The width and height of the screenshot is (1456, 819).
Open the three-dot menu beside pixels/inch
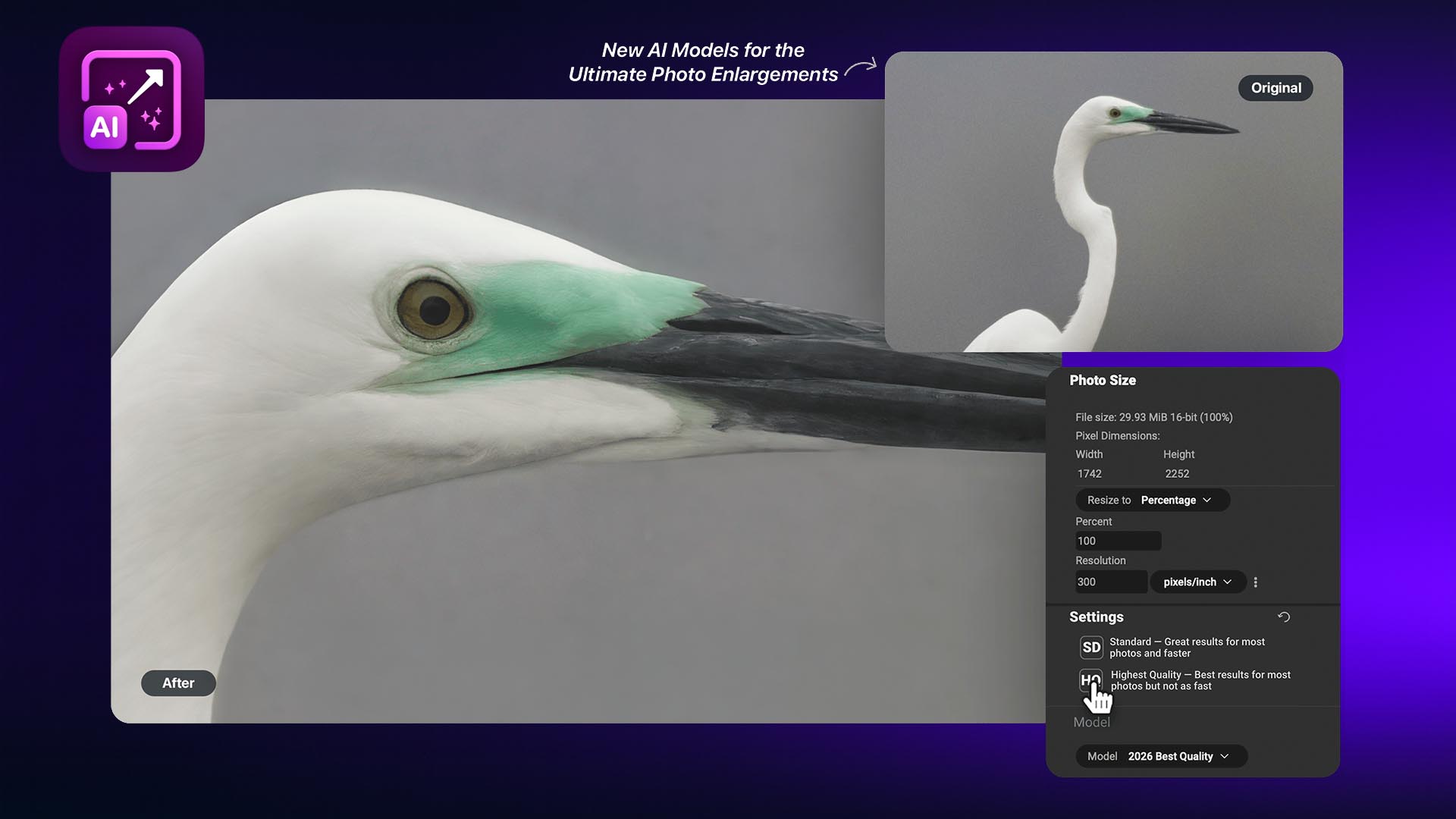1255,582
